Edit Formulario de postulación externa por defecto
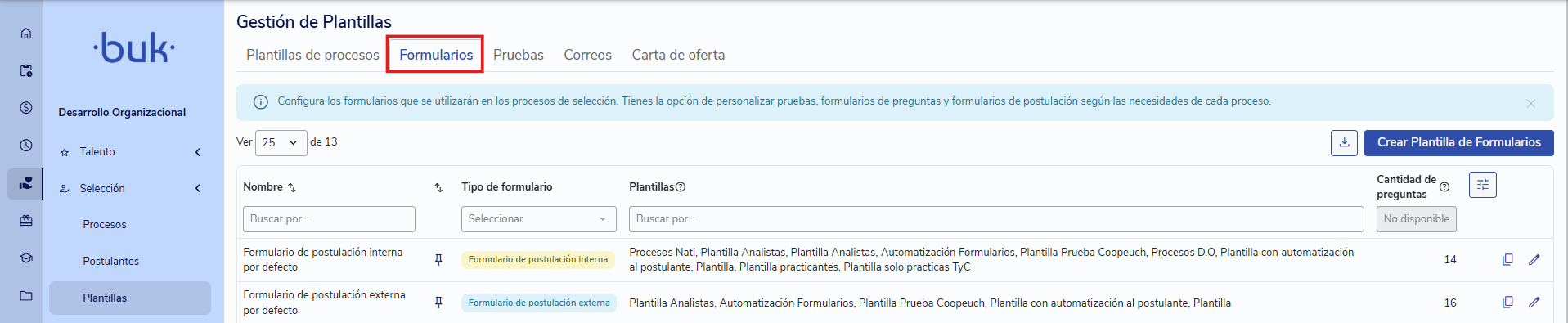Image resolution: width=1568 pixels, height=323 pixels. click(x=1534, y=303)
